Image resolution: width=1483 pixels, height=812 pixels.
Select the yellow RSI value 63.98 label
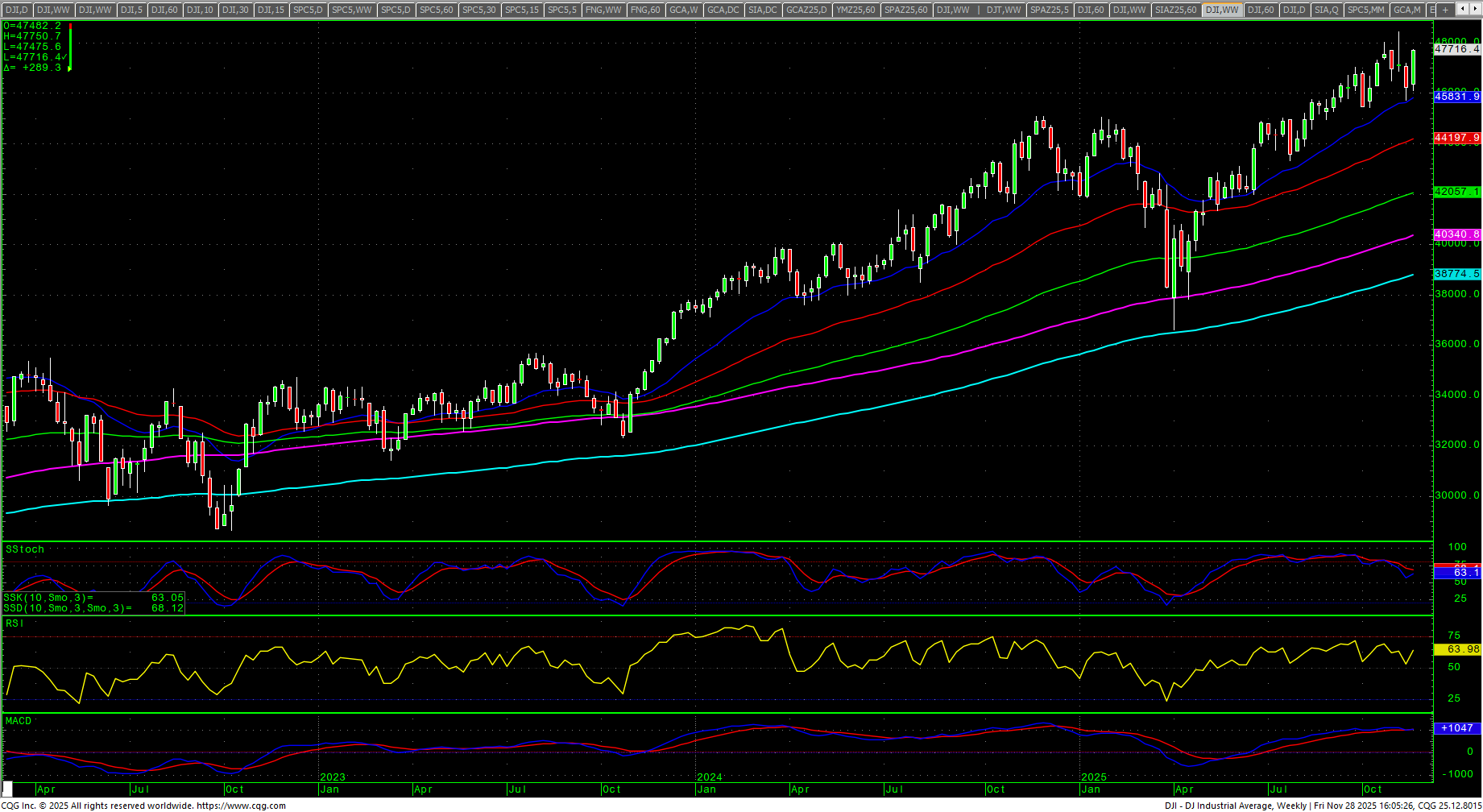click(1456, 649)
